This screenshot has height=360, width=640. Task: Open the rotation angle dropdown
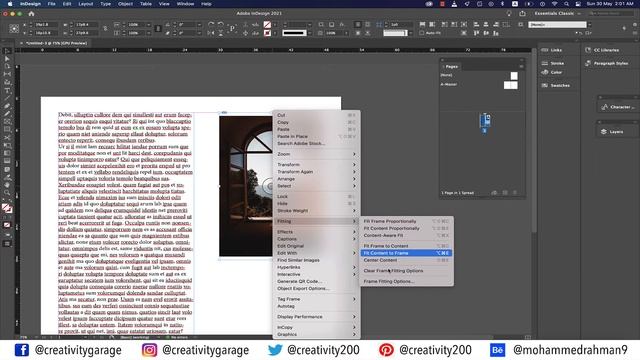coord(199,24)
